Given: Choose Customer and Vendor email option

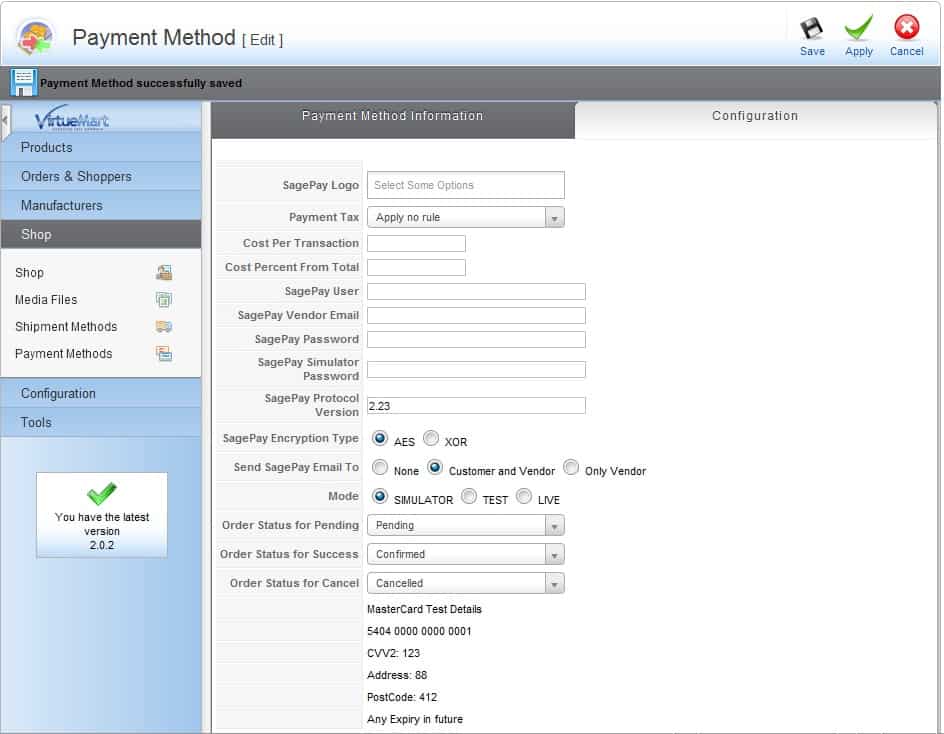Looking at the screenshot, I should click(x=435, y=467).
